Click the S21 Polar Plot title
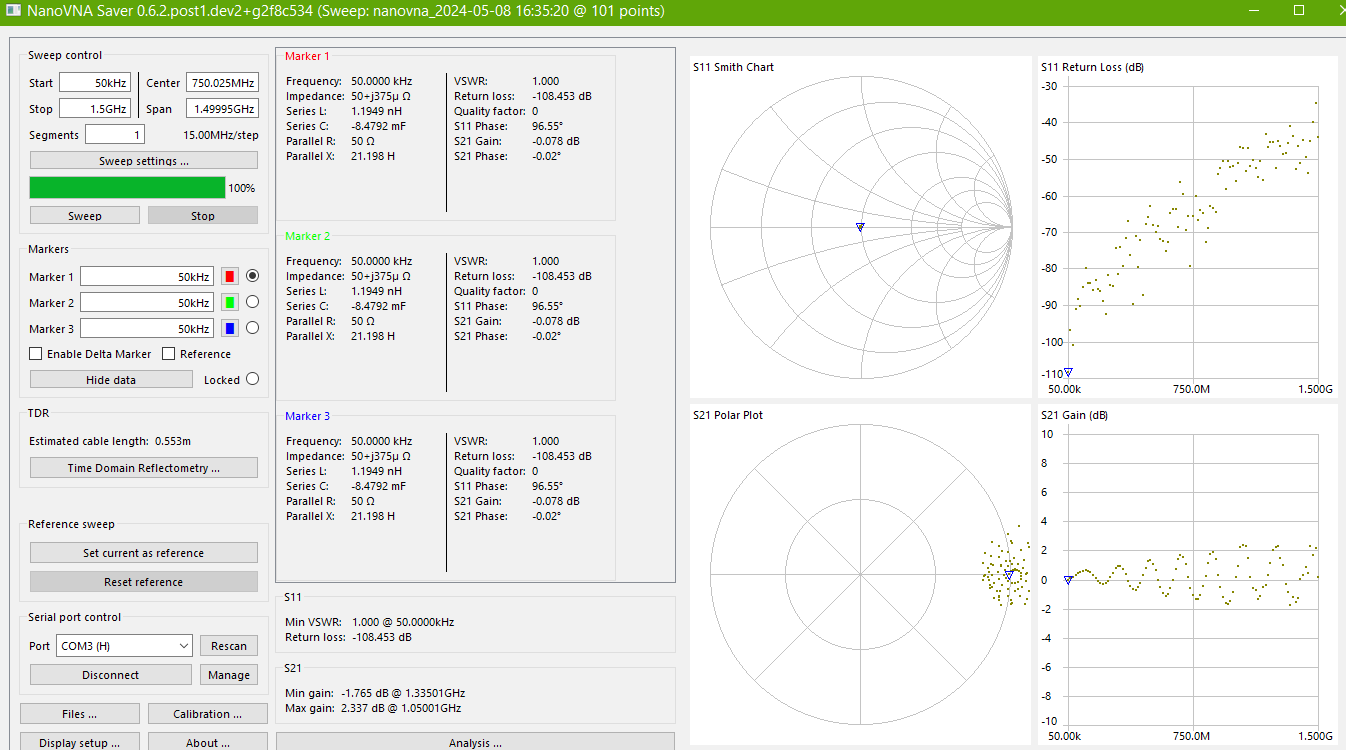Viewport: 1346px width, 750px height. point(727,415)
